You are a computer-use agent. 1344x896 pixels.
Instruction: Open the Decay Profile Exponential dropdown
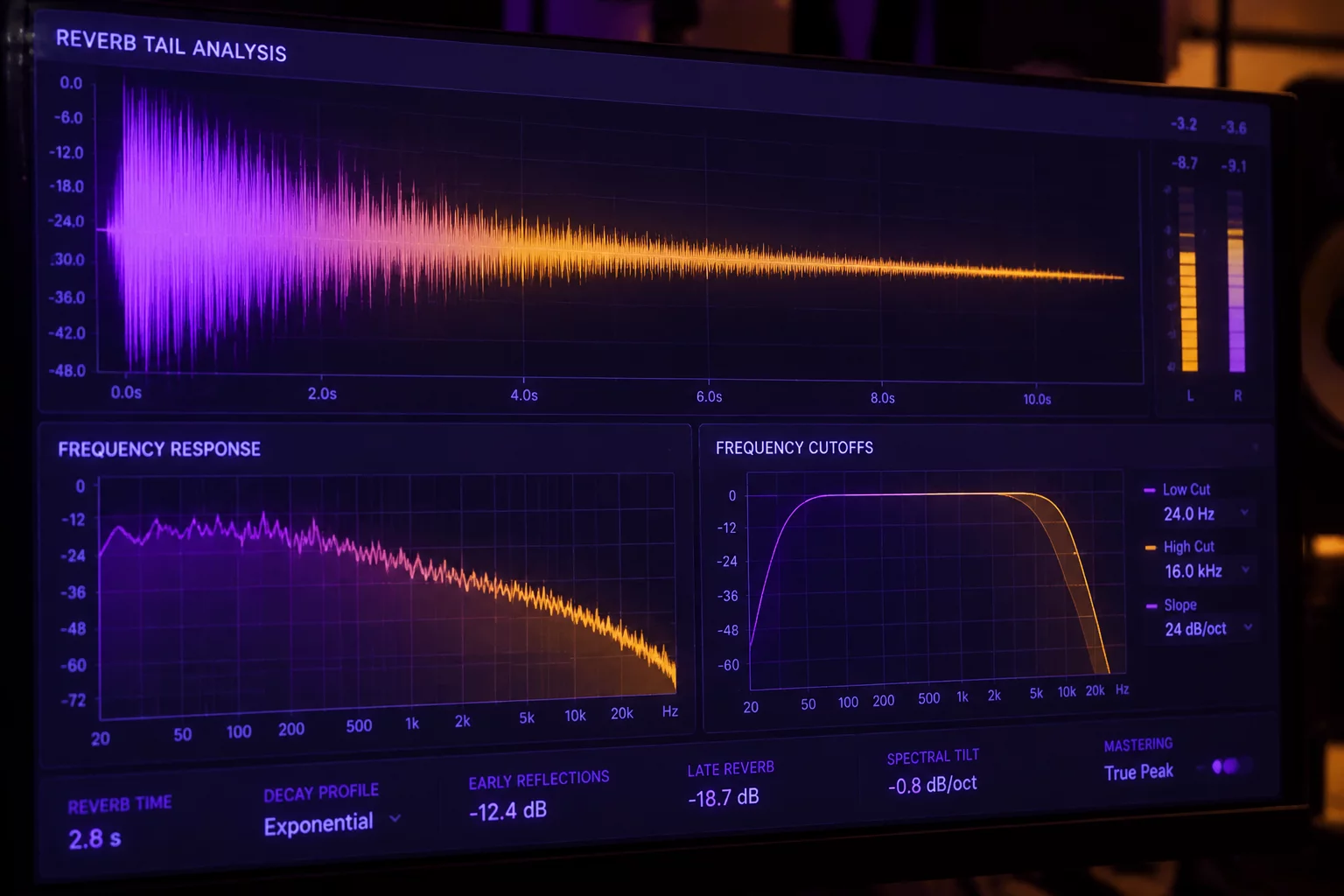pos(332,823)
